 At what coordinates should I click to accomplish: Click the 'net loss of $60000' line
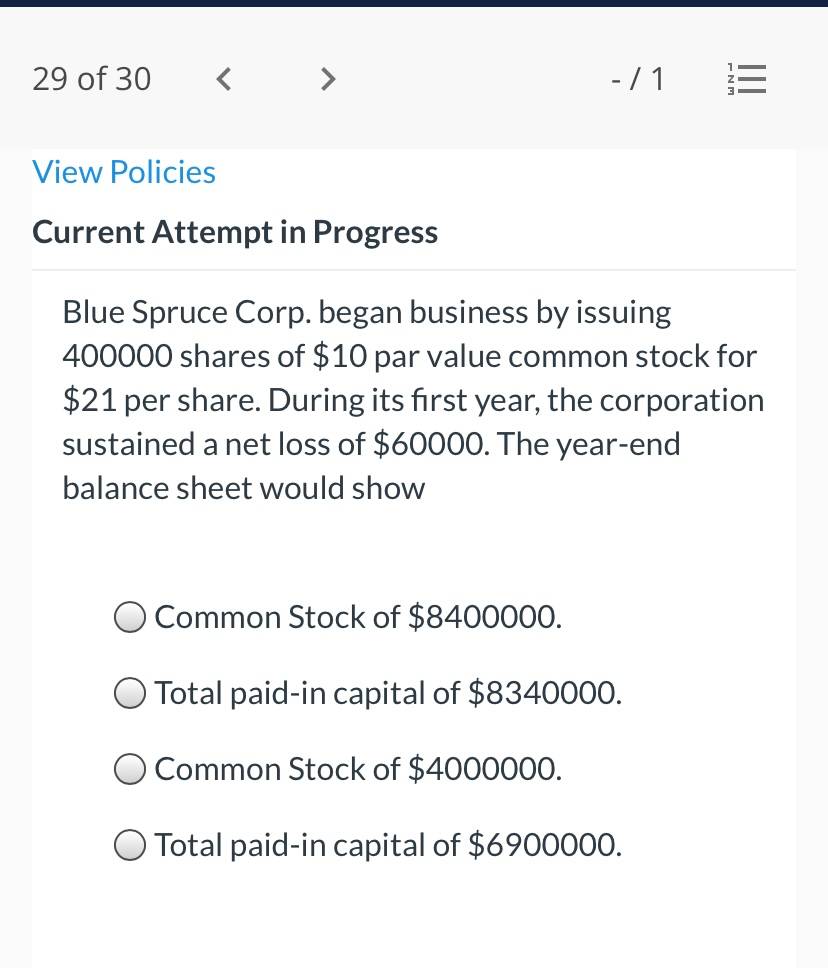[371, 444]
